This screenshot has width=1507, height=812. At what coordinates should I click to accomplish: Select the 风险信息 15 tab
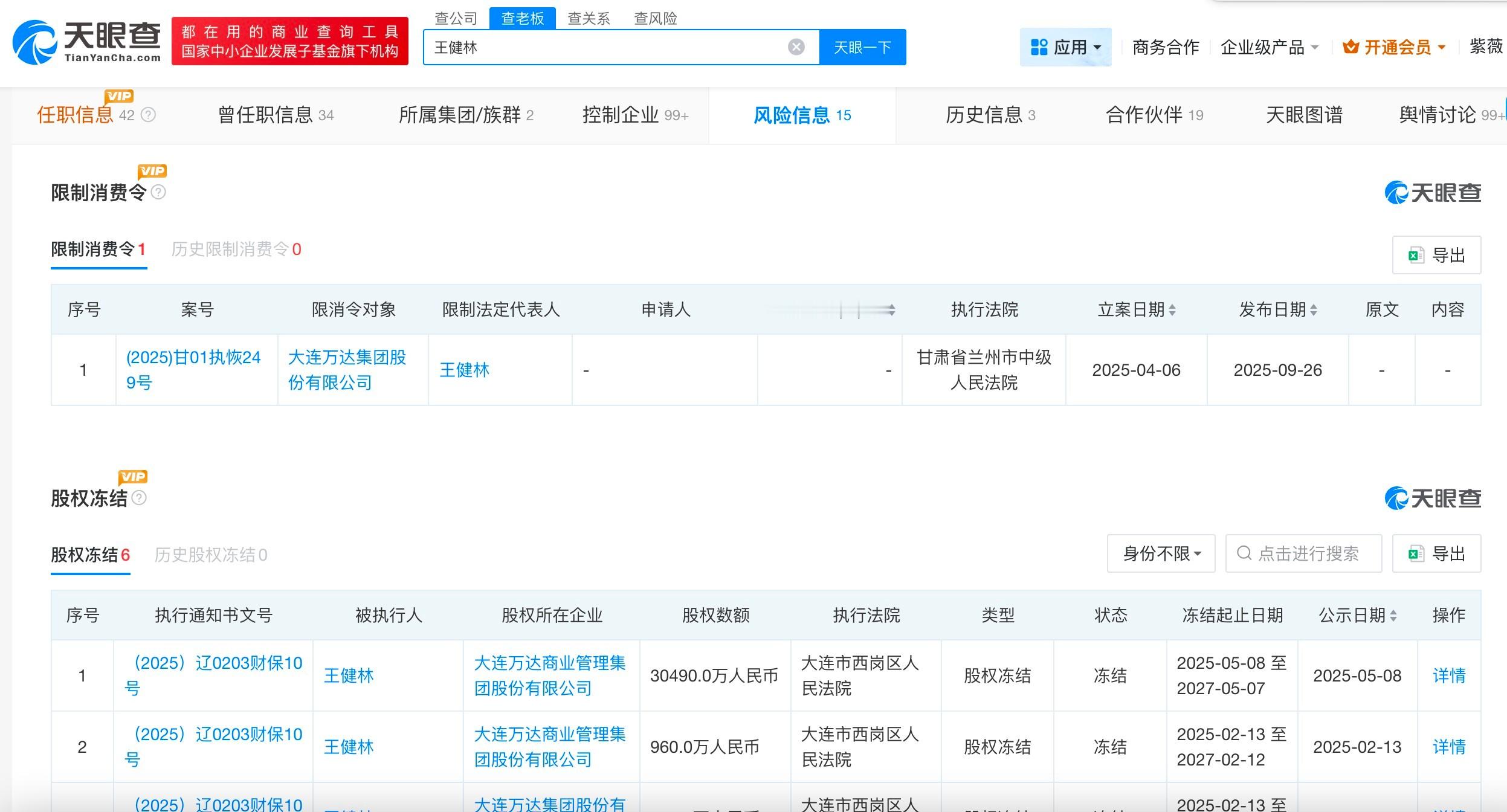(802, 115)
